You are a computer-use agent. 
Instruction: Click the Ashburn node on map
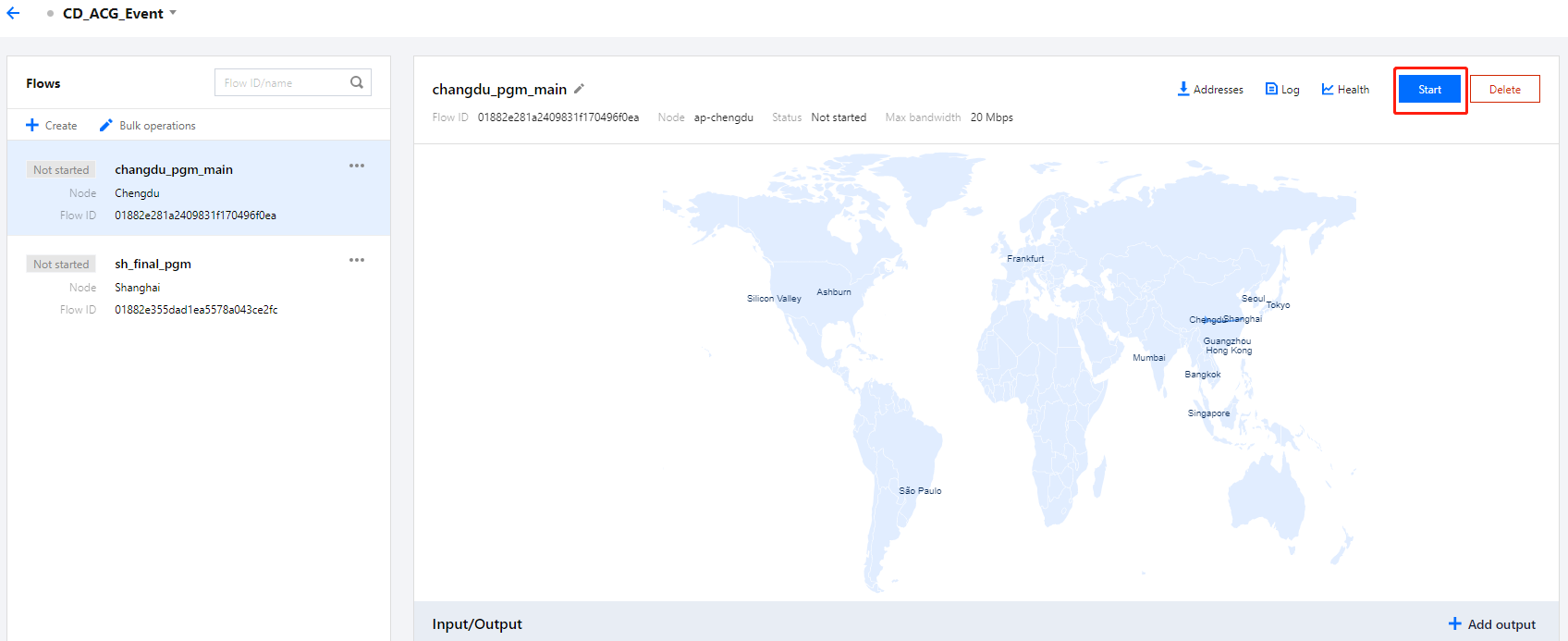tap(834, 292)
